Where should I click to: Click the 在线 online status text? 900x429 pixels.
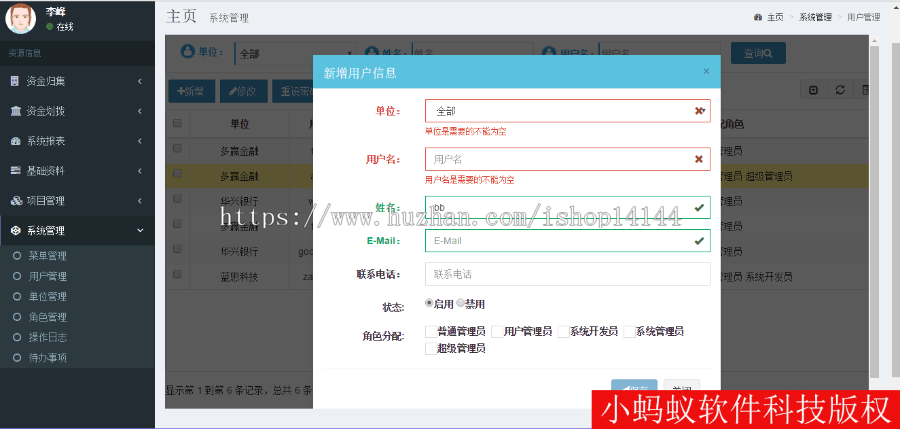tap(65, 27)
